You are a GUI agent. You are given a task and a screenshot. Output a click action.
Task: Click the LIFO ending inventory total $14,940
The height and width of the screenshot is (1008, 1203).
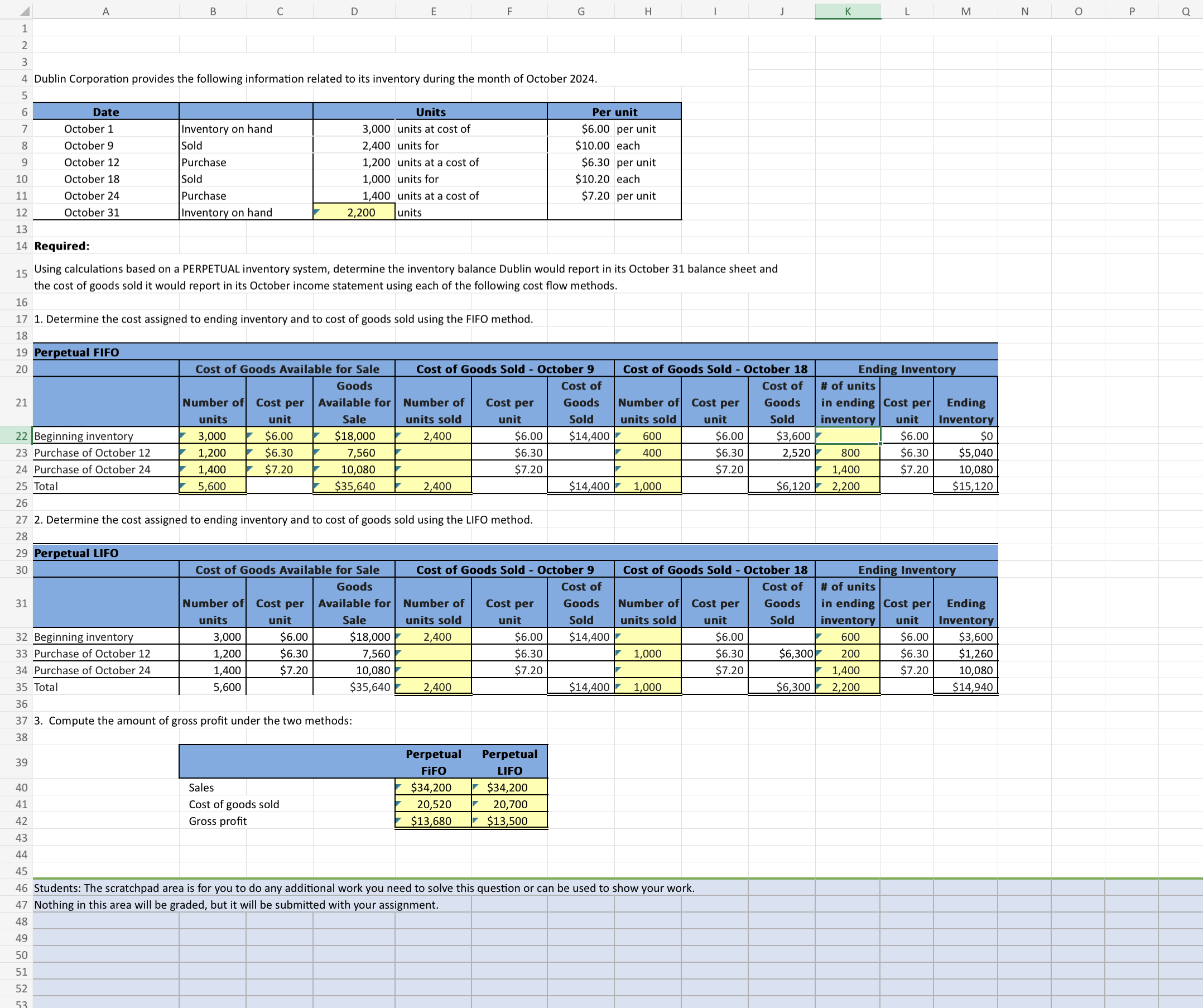click(966, 687)
